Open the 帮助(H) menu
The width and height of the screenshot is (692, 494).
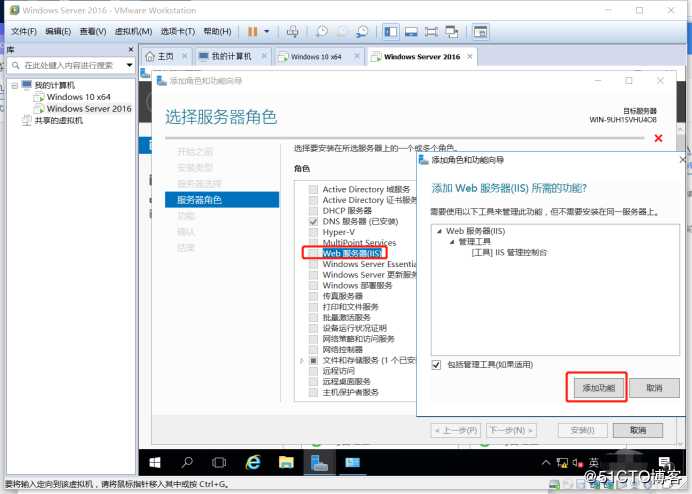coord(217,32)
